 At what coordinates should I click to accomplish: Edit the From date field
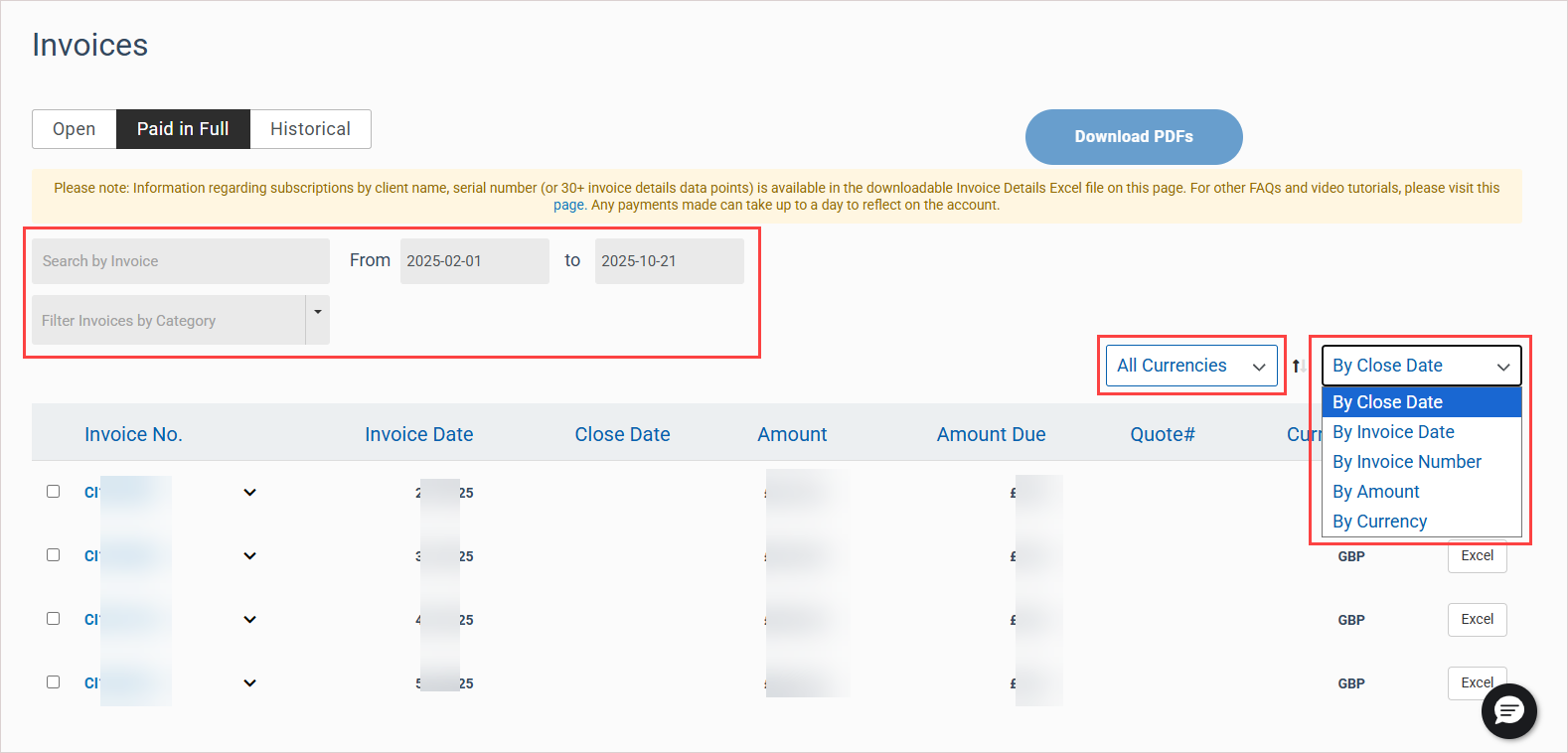(x=474, y=261)
